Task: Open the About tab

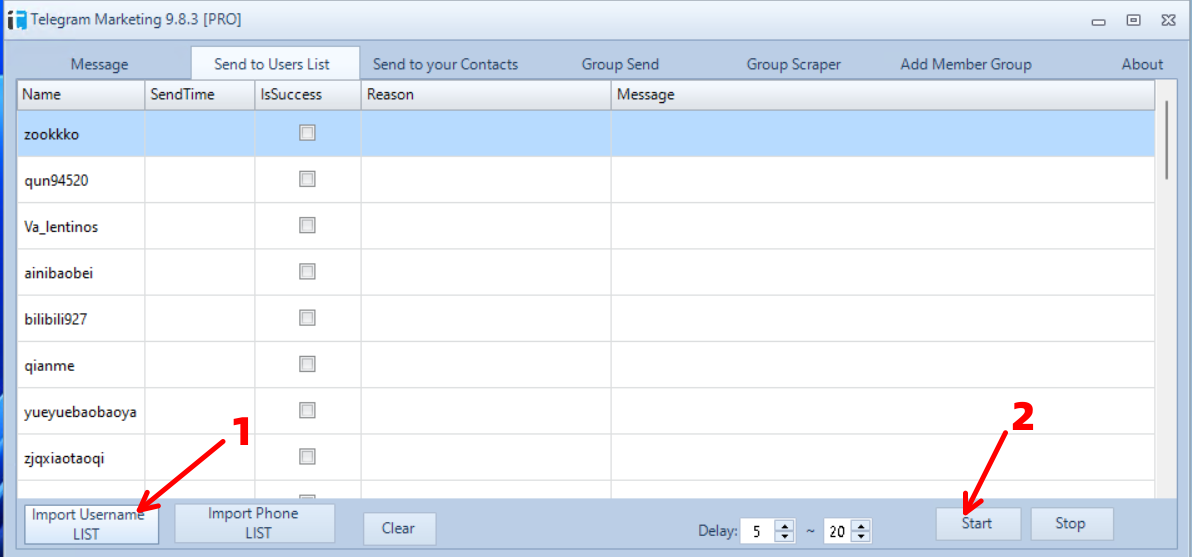Action: click(x=1141, y=64)
